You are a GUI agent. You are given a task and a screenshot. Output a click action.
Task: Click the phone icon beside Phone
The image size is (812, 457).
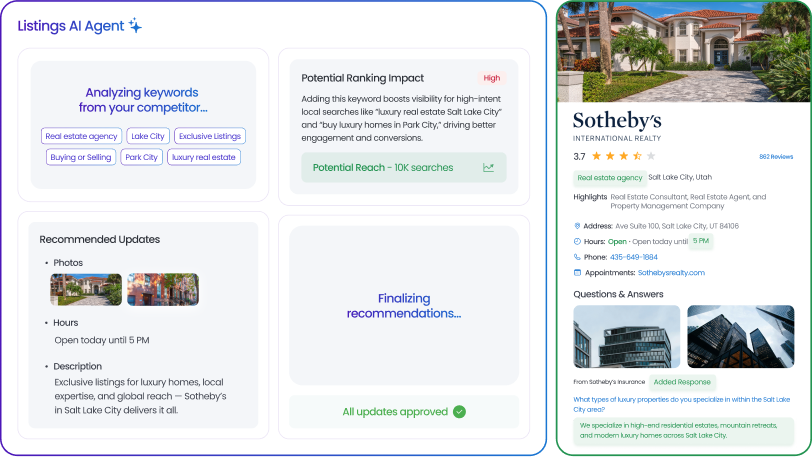pos(577,257)
